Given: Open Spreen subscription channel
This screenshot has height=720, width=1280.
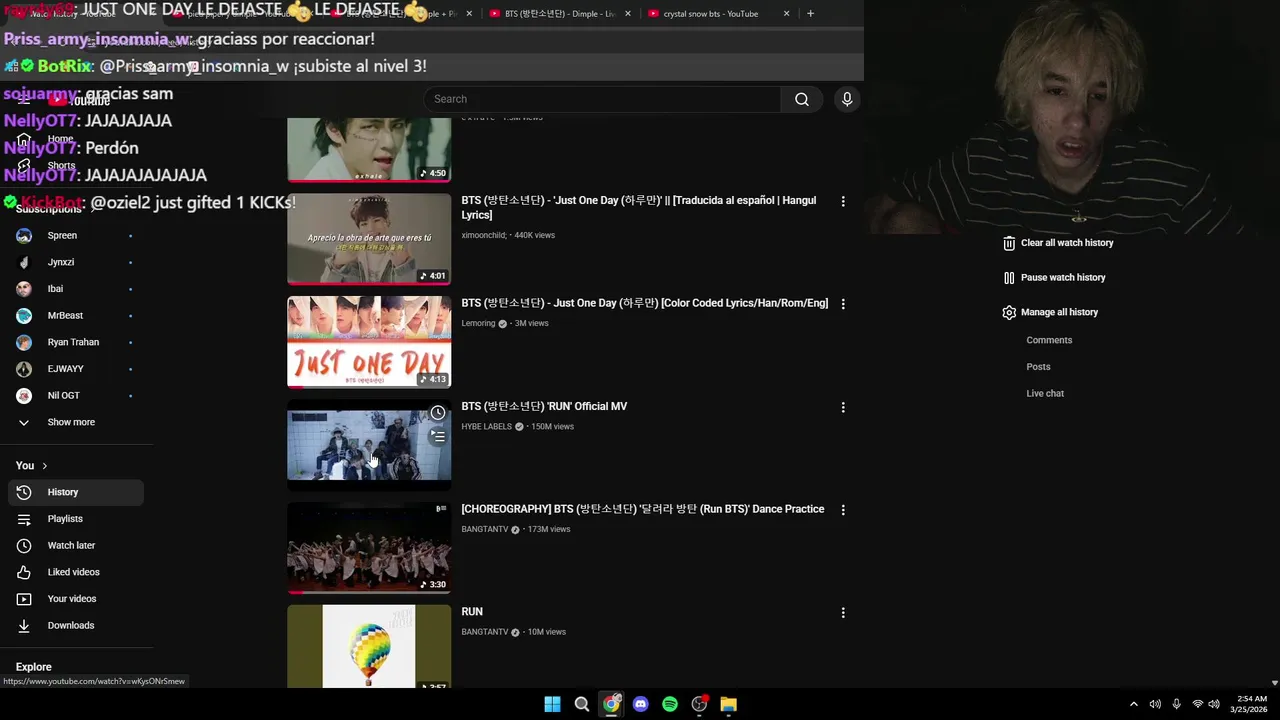Looking at the screenshot, I should pos(76,235).
